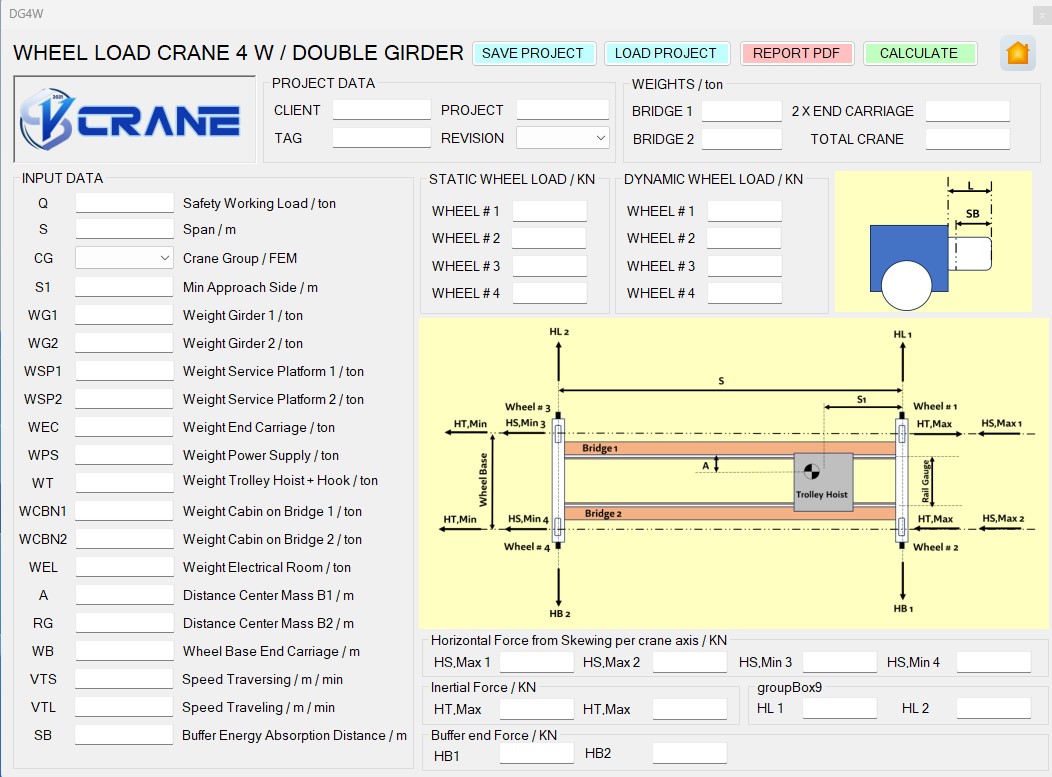Image resolution: width=1052 pixels, height=777 pixels.
Task: Focus the HS,Max 1 skewing force field
Action: [537, 662]
